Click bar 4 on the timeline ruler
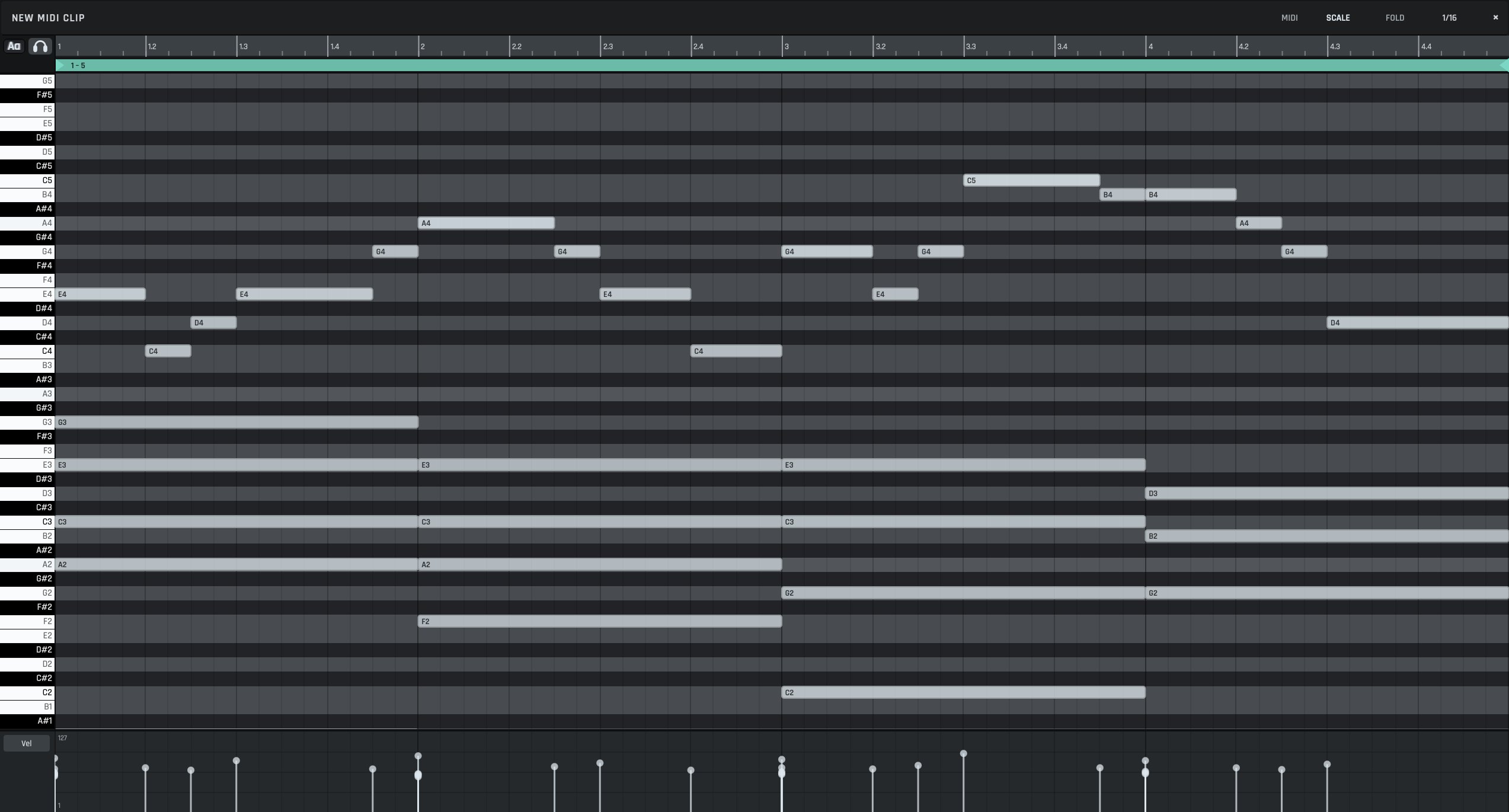The image size is (1509, 812). 1150,46
